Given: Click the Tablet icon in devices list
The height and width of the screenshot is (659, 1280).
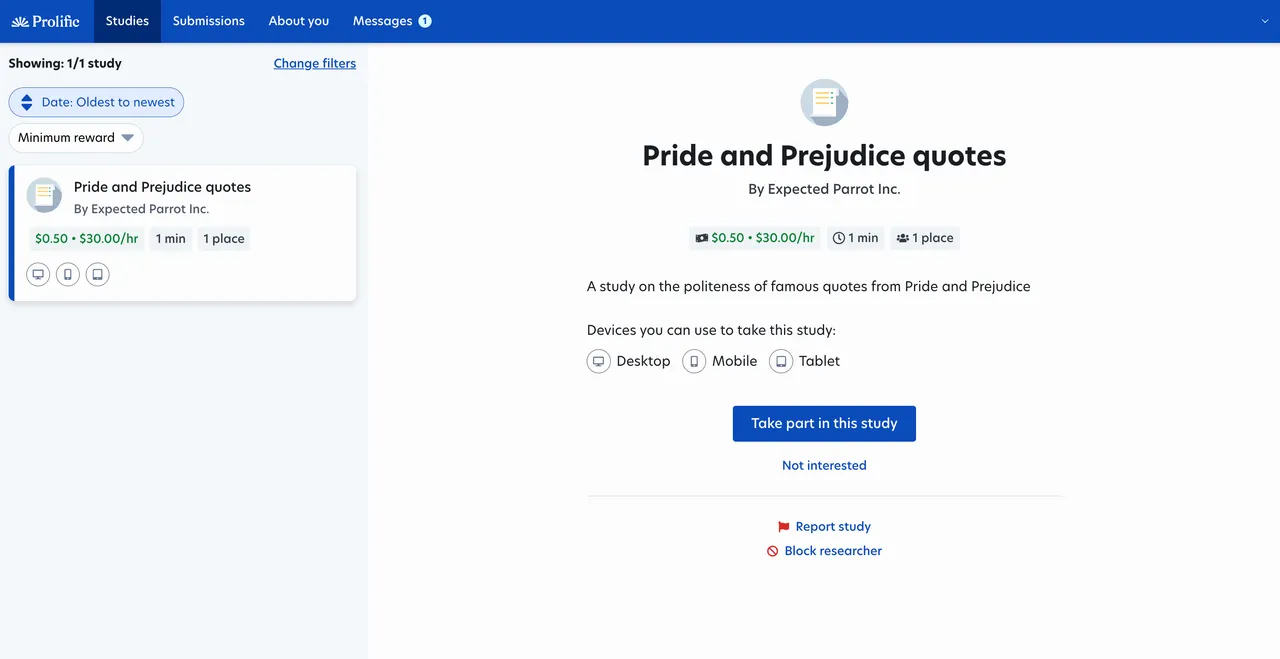Looking at the screenshot, I should click(x=781, y=361).
